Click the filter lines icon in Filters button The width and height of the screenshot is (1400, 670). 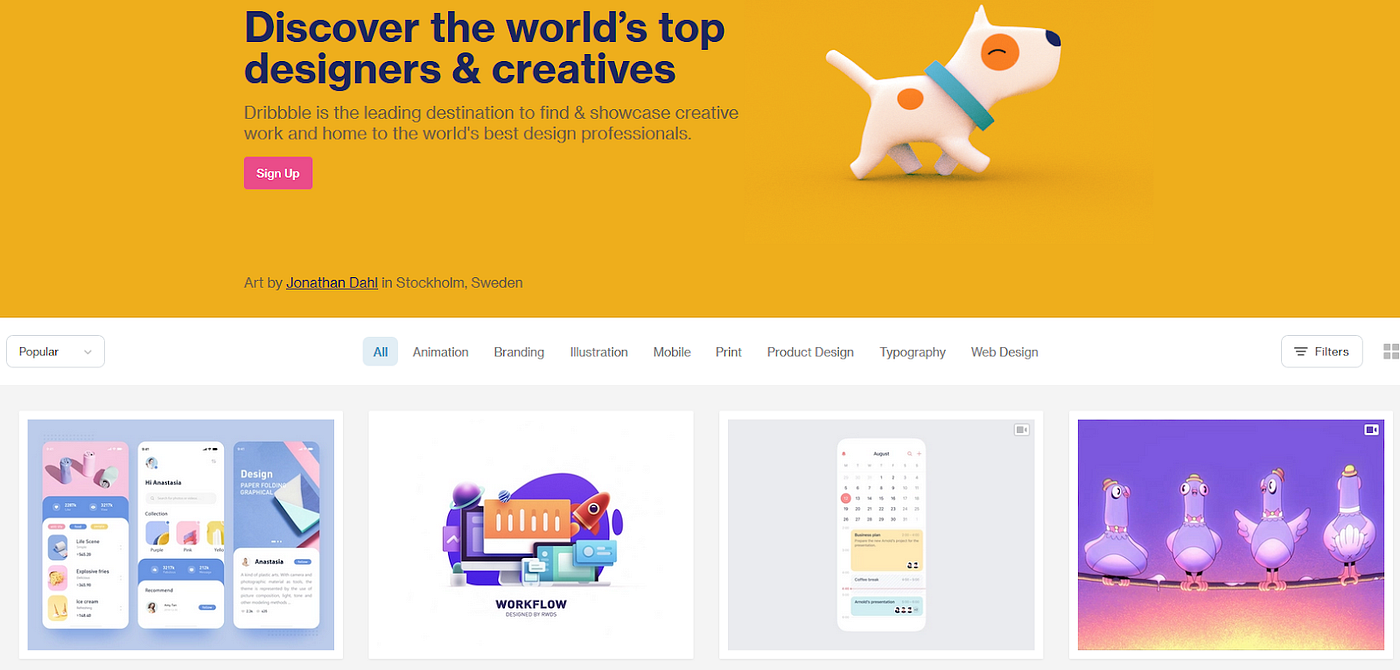[x=1301, y=352]
